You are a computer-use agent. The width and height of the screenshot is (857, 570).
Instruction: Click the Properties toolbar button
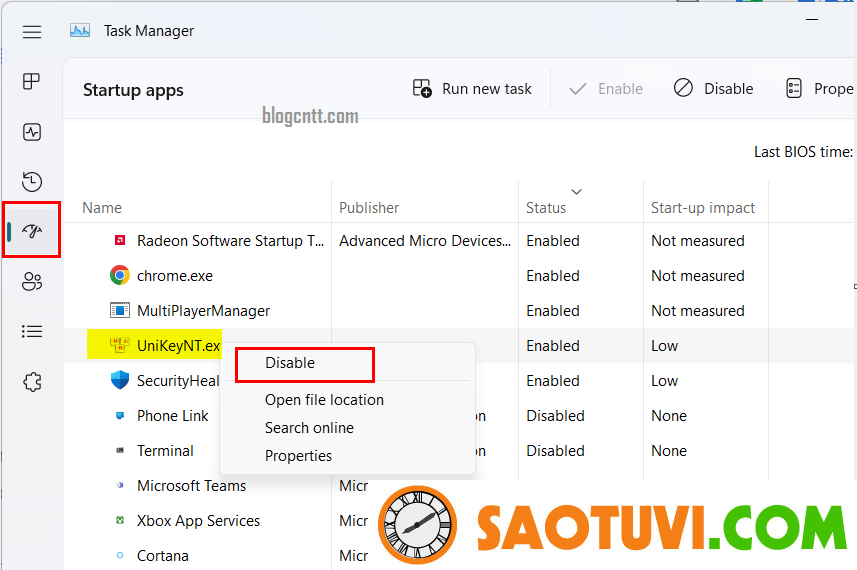click(x=819, y=89)
